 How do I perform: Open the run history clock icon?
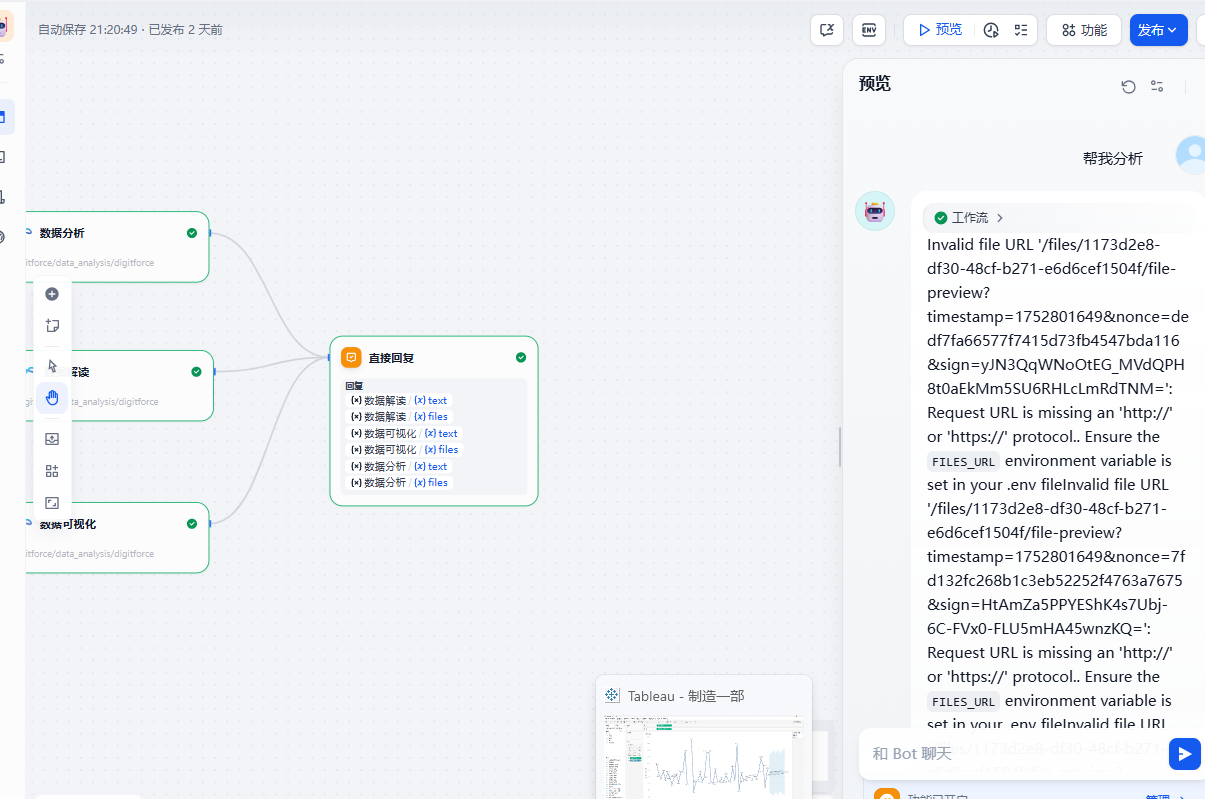[991, 30]
